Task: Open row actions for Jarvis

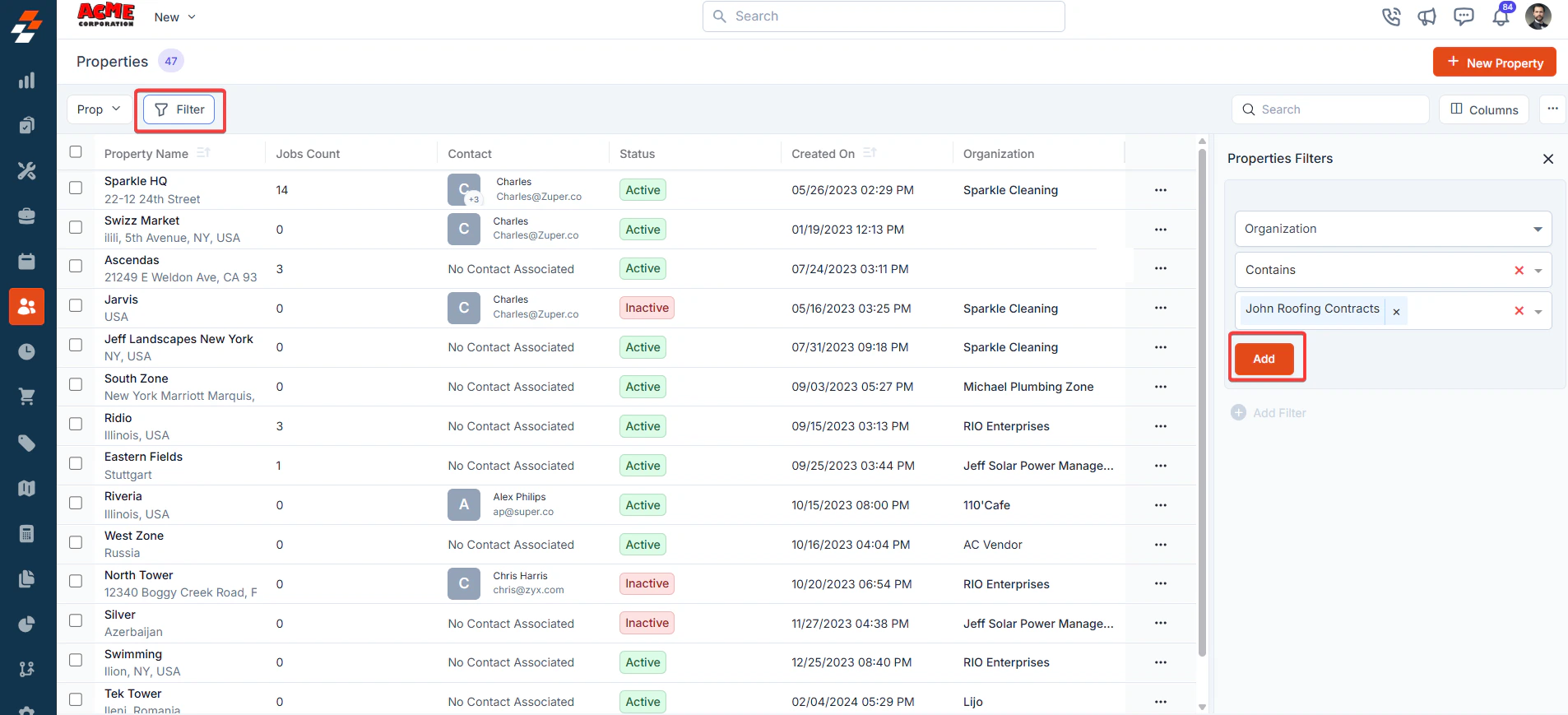Action: (1161, 308)
